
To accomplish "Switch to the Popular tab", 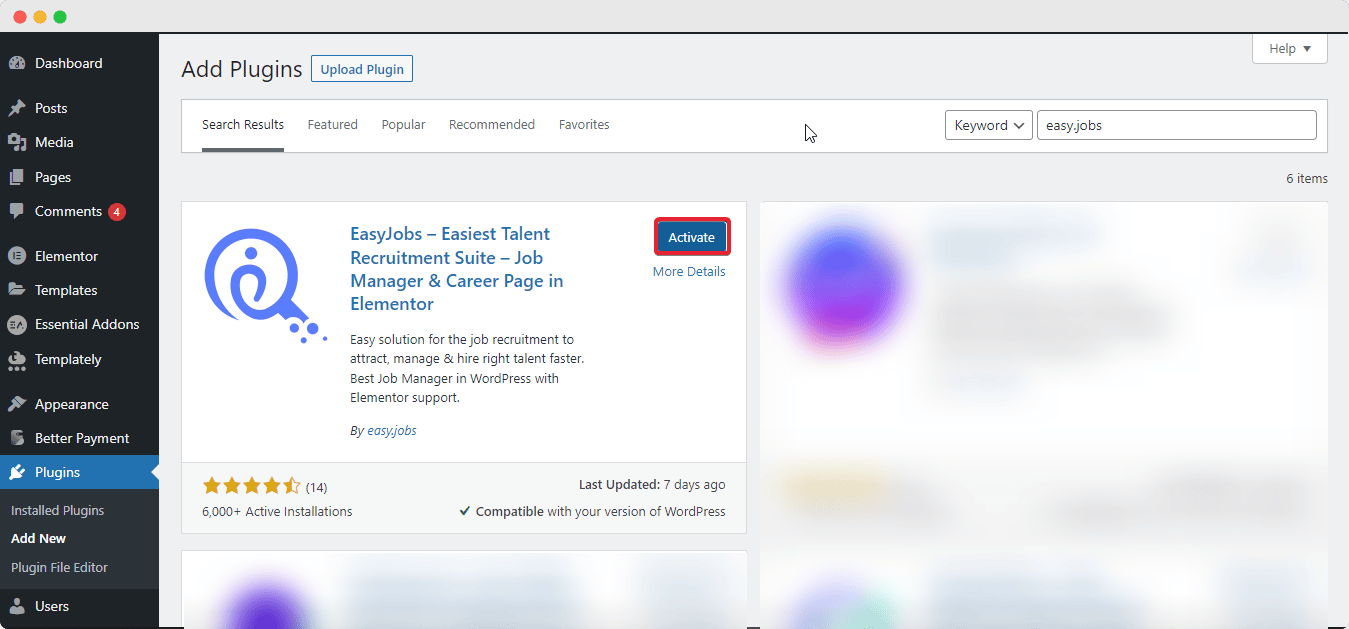I will point(403,125).
